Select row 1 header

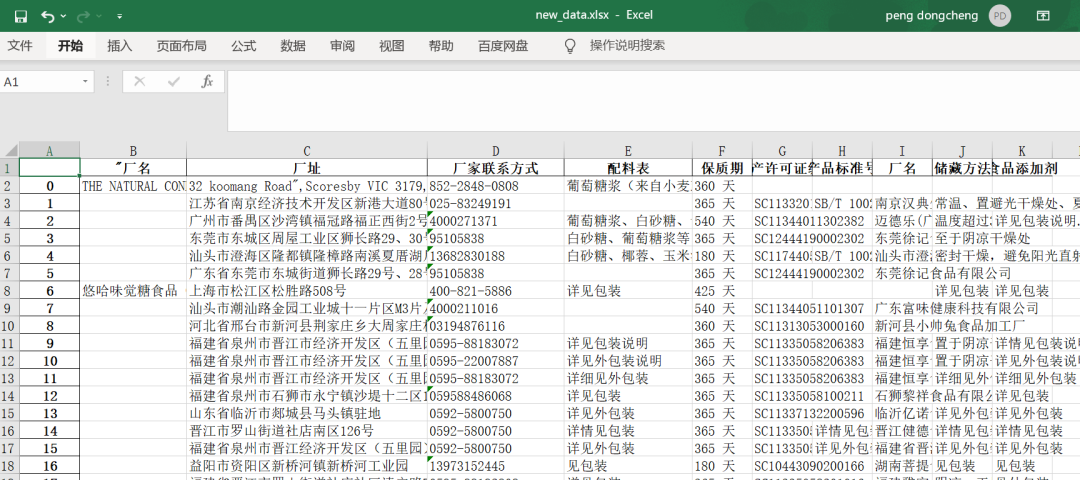tap(10, 168)
